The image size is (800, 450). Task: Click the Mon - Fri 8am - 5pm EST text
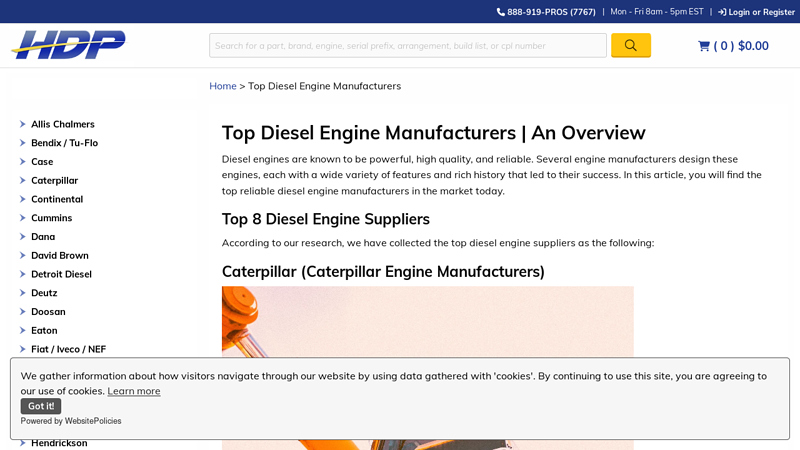(x=657, y=12)
